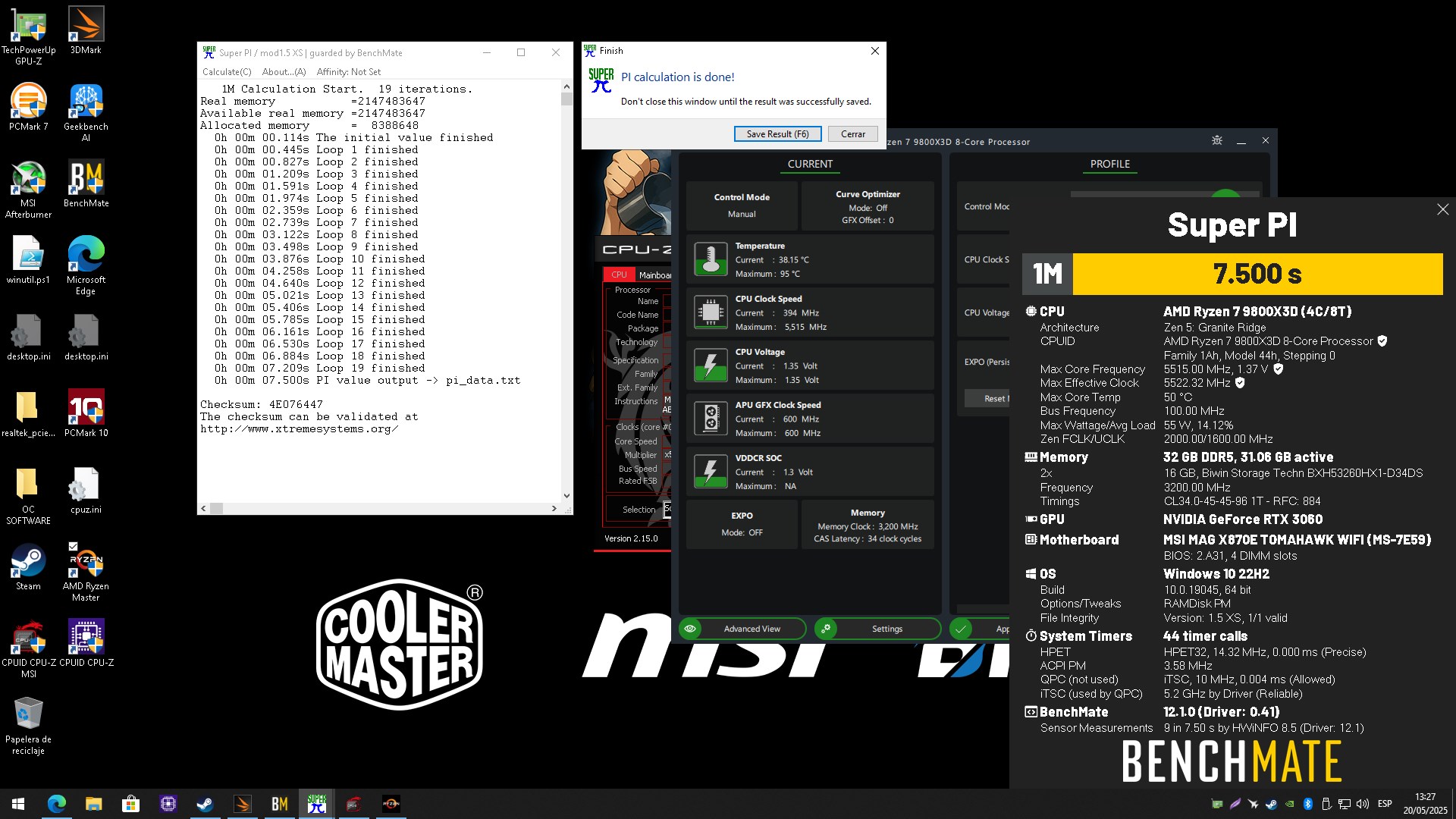
Task: Open Steam desktop shortcut
Action: pos(28,566)
